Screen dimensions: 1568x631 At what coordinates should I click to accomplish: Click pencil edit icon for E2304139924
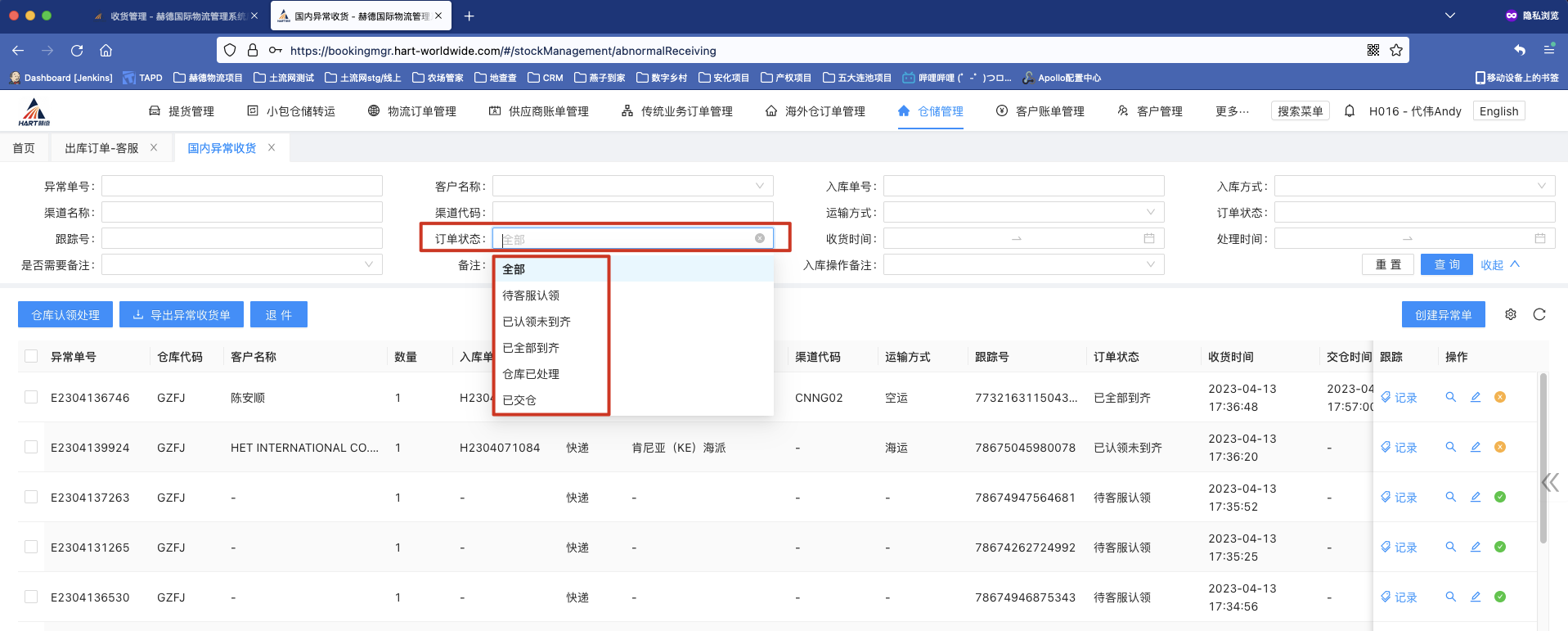1476,448
